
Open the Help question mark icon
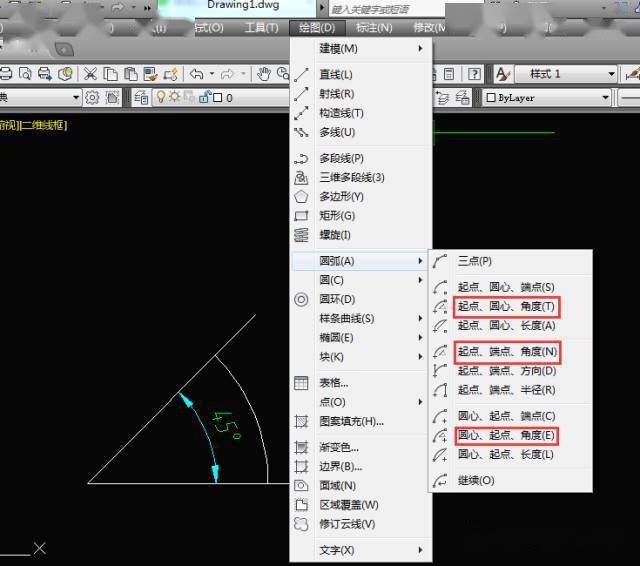tap(474, 74)
